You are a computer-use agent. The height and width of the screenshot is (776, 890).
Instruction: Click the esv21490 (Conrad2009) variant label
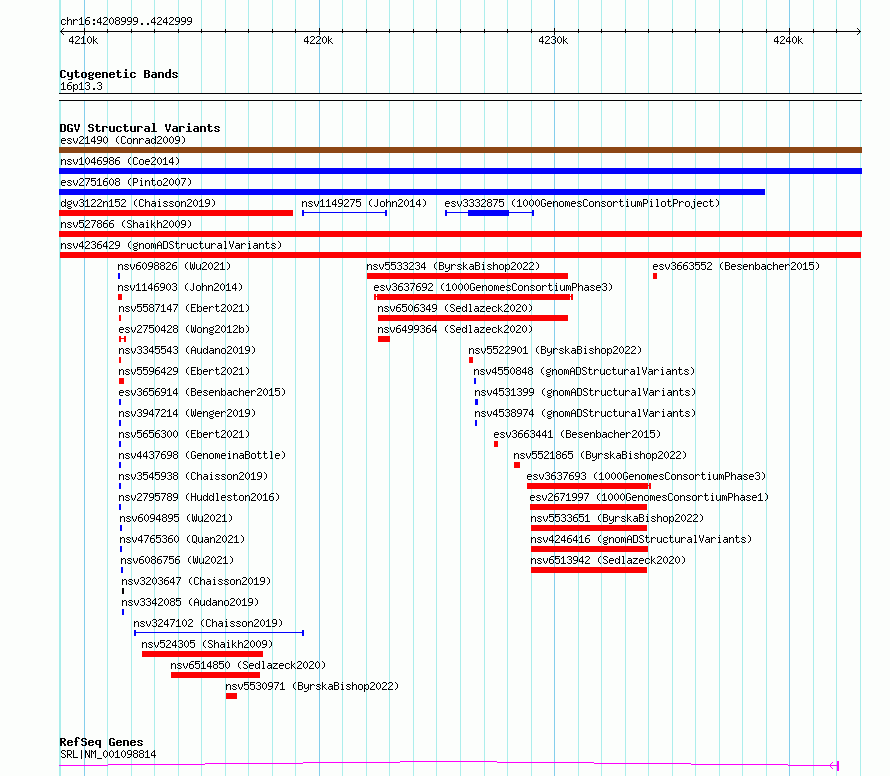123,140
